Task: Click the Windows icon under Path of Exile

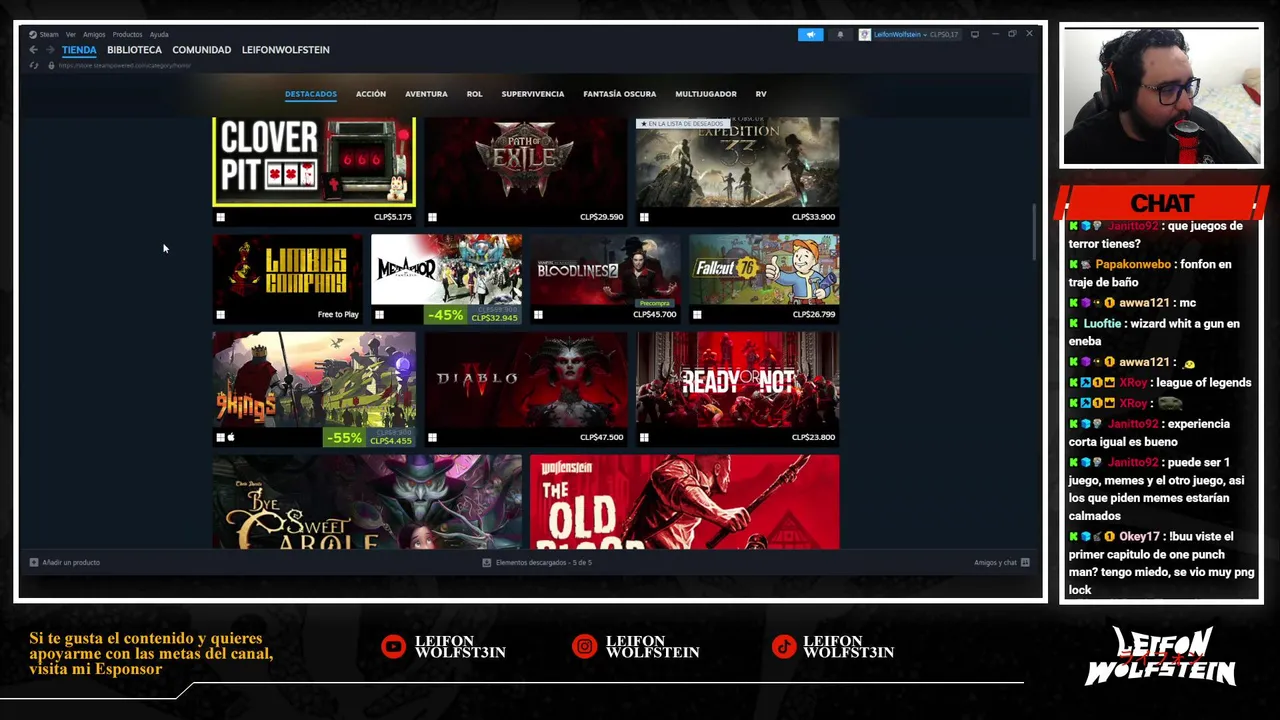Action: [433, 217]
